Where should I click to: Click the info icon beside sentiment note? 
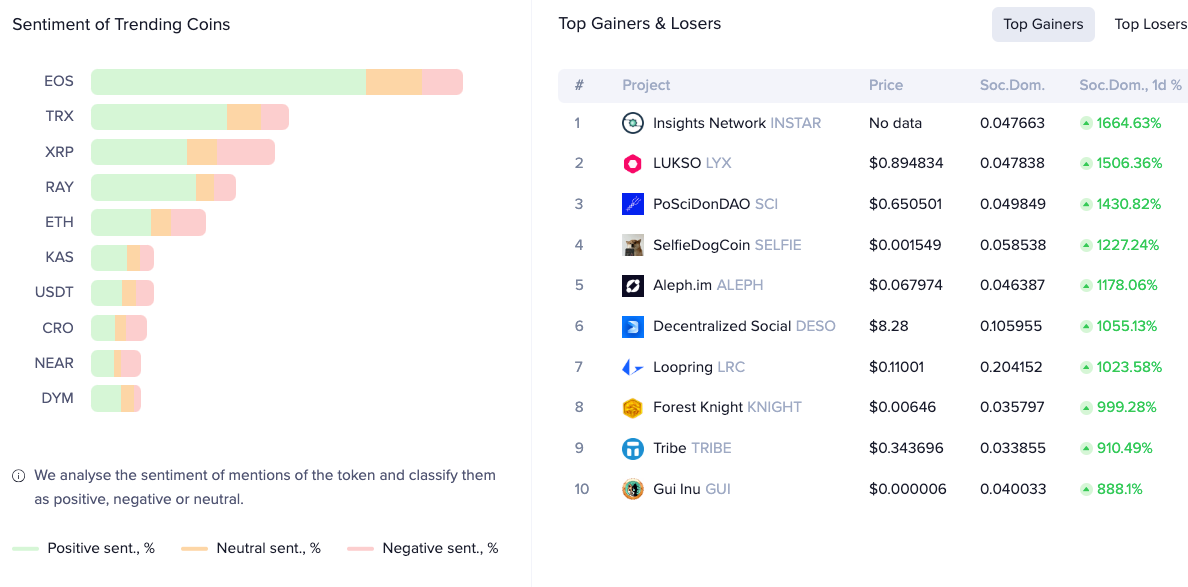point(18,476)
